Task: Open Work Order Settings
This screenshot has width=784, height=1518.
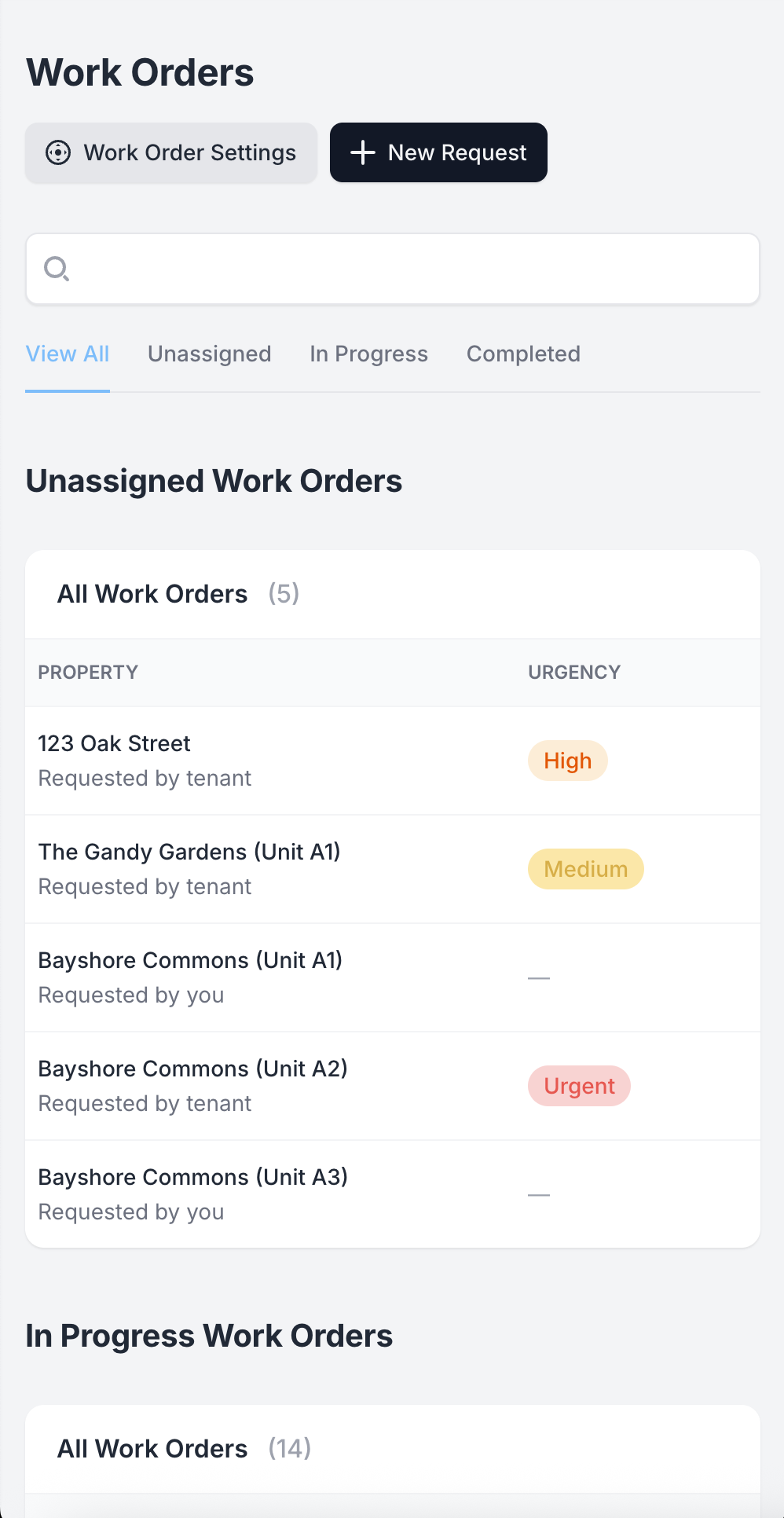Action: [x=171, y=152]
